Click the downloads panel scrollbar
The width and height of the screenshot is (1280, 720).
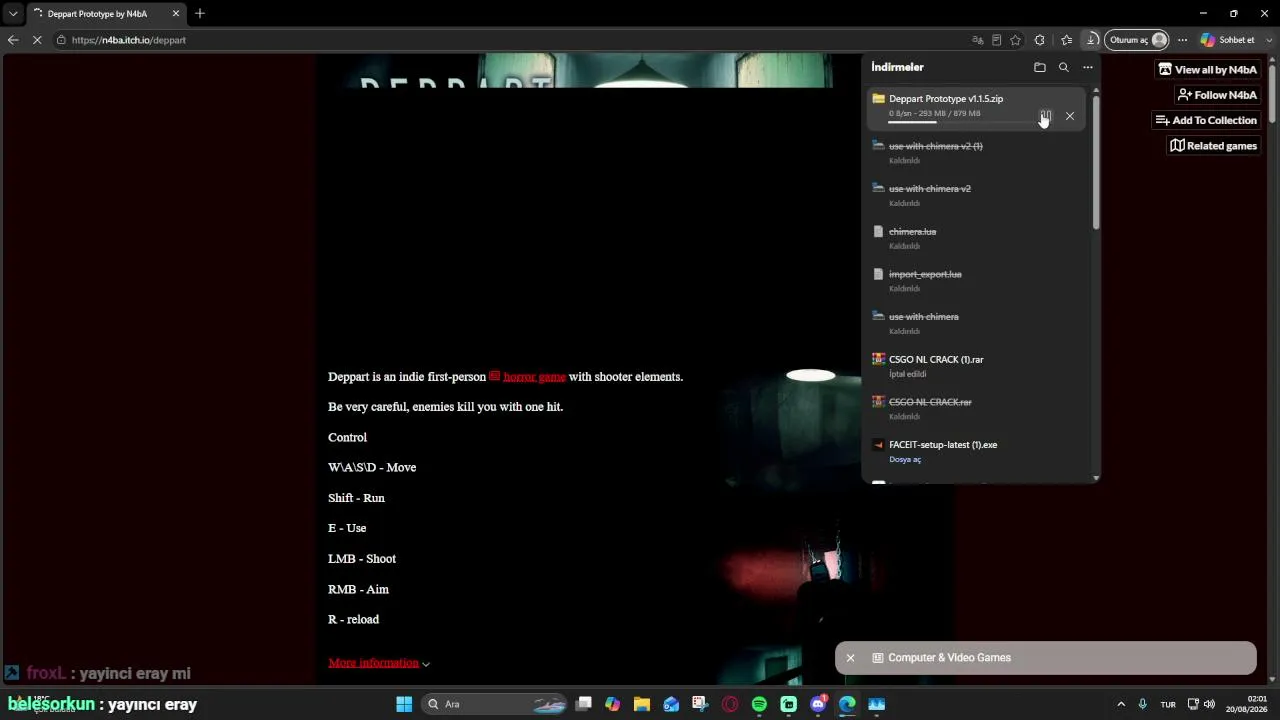pyautogui.click(x=1096, y=162)
